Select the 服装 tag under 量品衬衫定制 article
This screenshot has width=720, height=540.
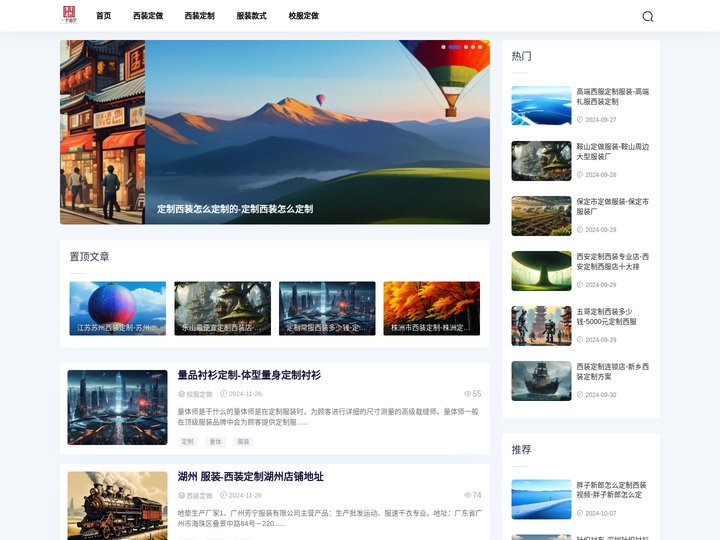click(x=243, y=442)
